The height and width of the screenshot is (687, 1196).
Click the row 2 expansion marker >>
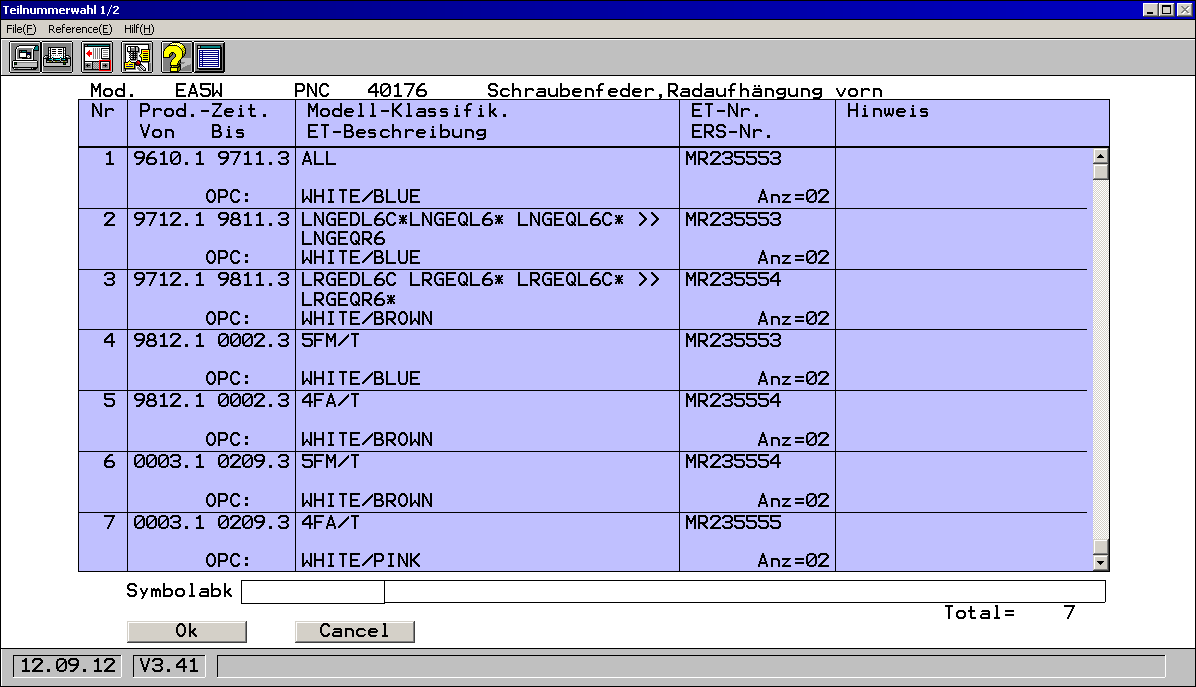pos(648,220)
